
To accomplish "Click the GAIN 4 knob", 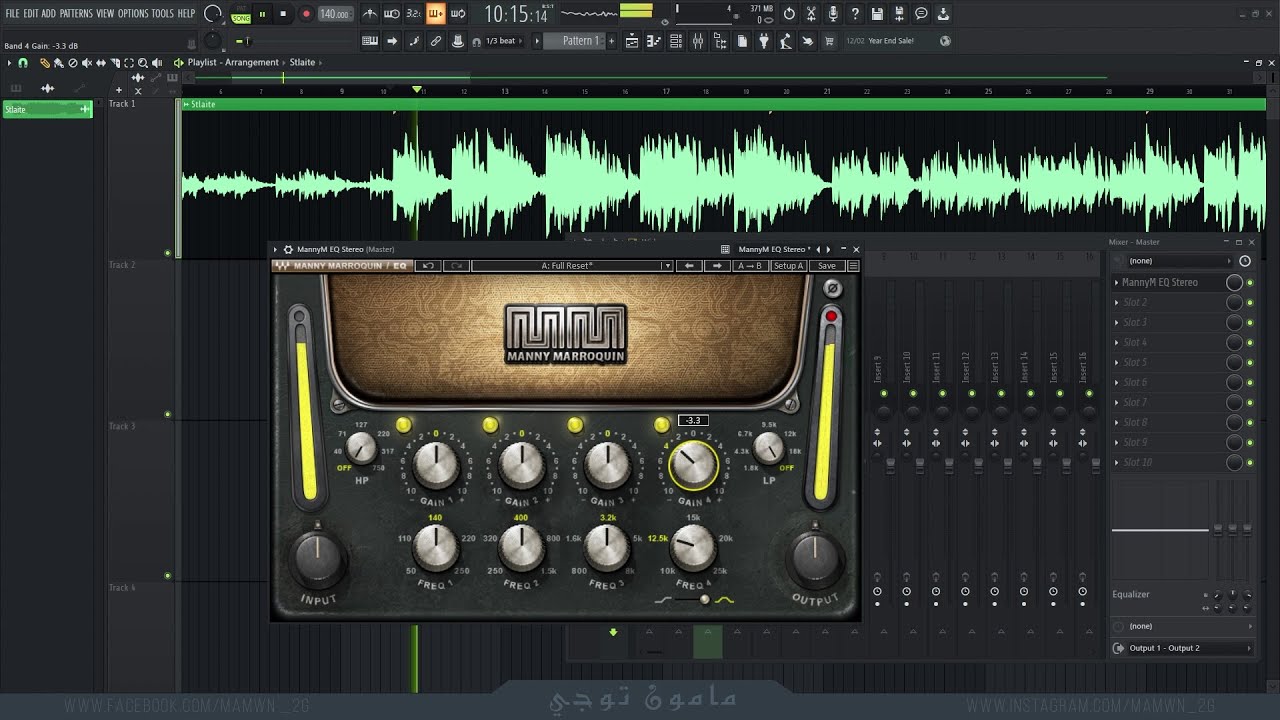I will [692, 465].
